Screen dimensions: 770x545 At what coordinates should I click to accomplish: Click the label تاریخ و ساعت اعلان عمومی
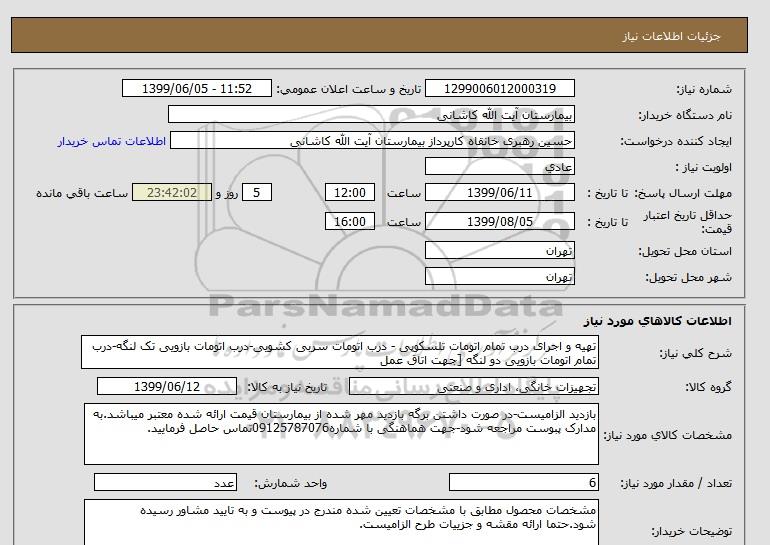pos(349,89)
